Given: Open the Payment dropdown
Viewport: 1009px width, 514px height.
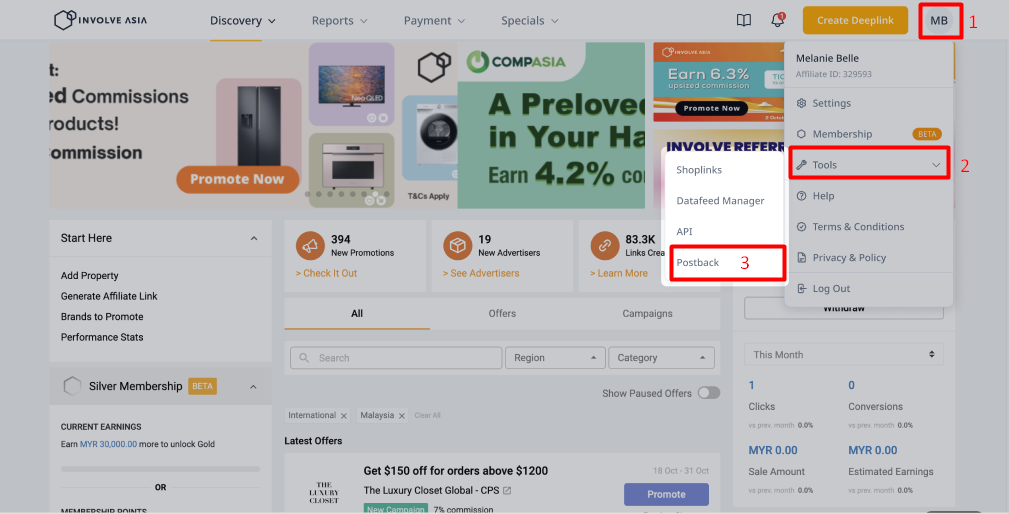Looking at the screenshot, I should (434, 21).
